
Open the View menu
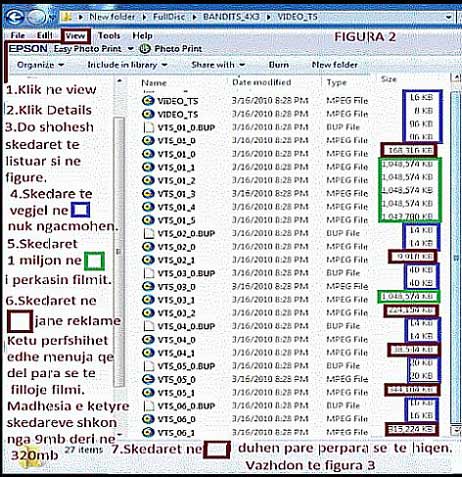pyautogui.click(x=75, y=36)
